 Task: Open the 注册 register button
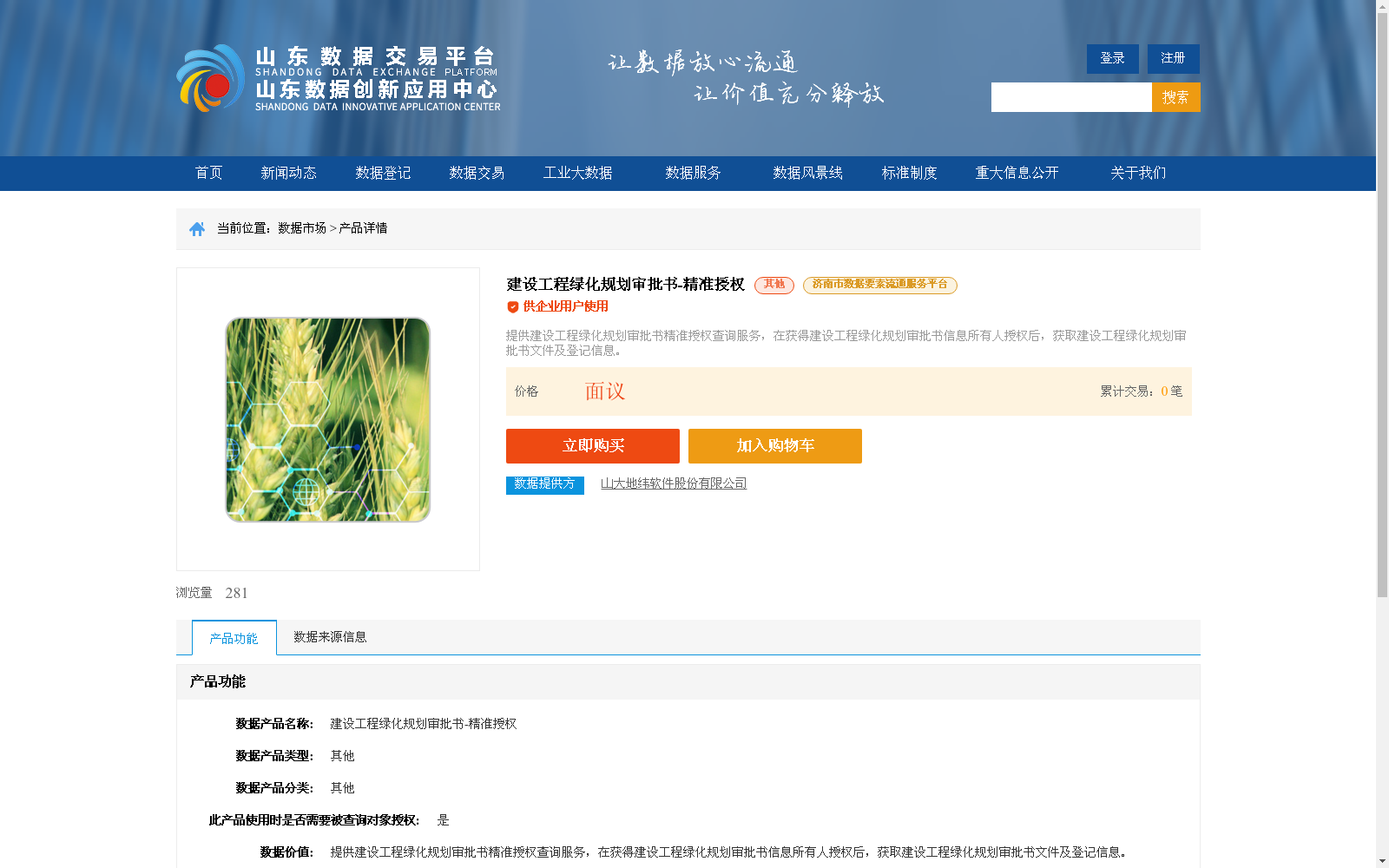pos(1174,58)
